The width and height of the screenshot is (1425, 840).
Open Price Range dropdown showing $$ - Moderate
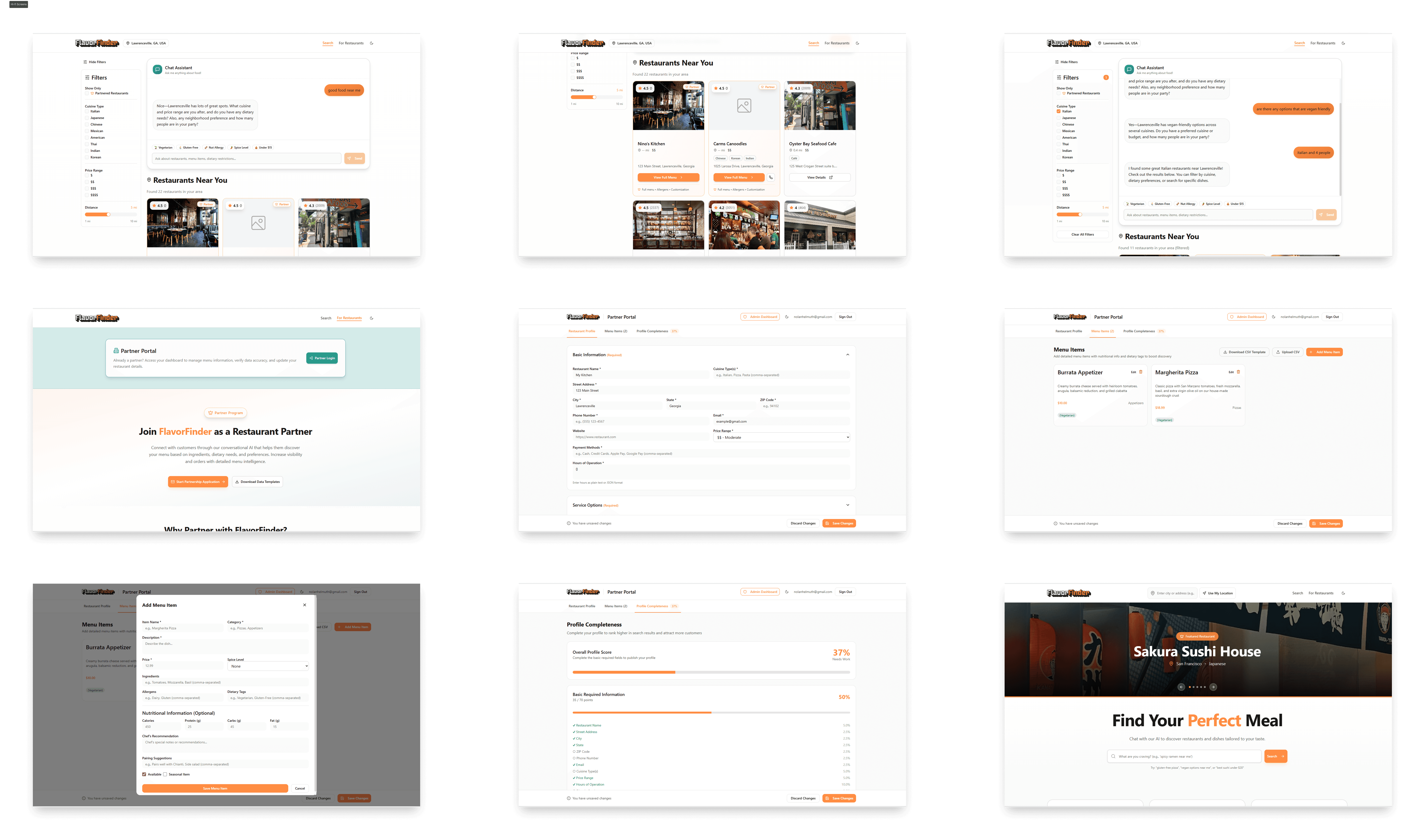[x=781, y=438]
